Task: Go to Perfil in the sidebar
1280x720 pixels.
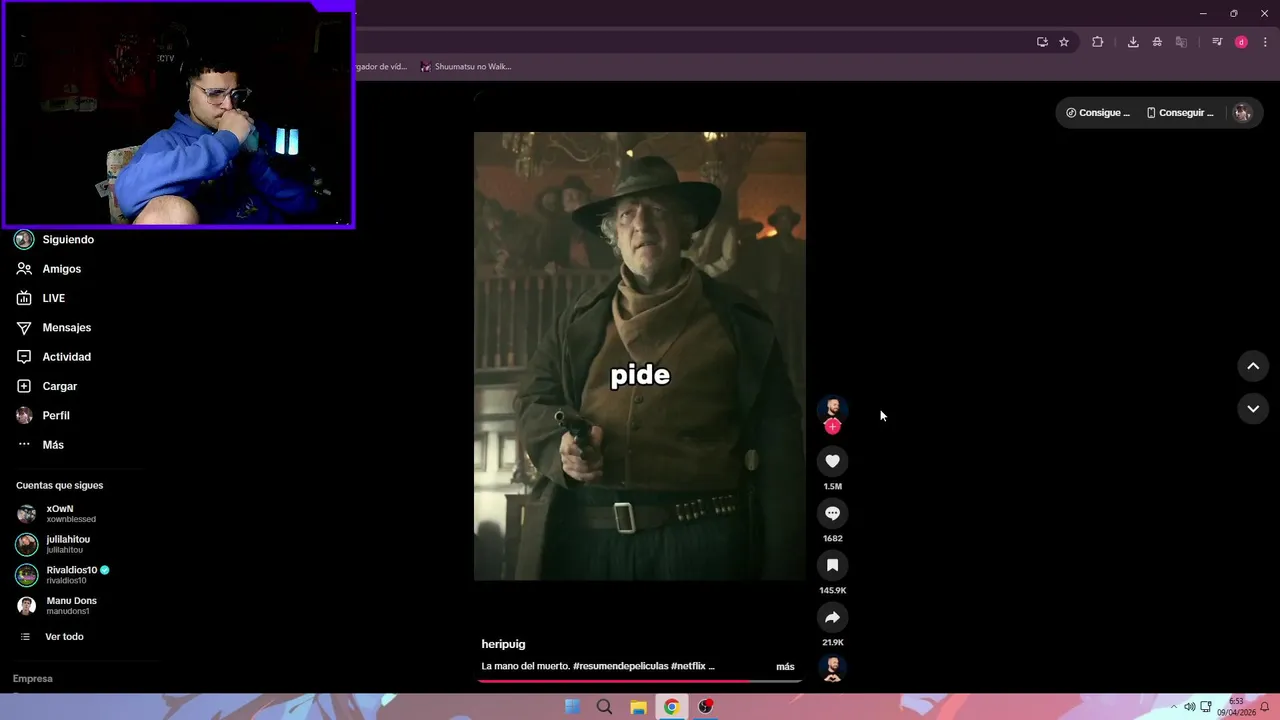Action: click(x=56, y=415)
